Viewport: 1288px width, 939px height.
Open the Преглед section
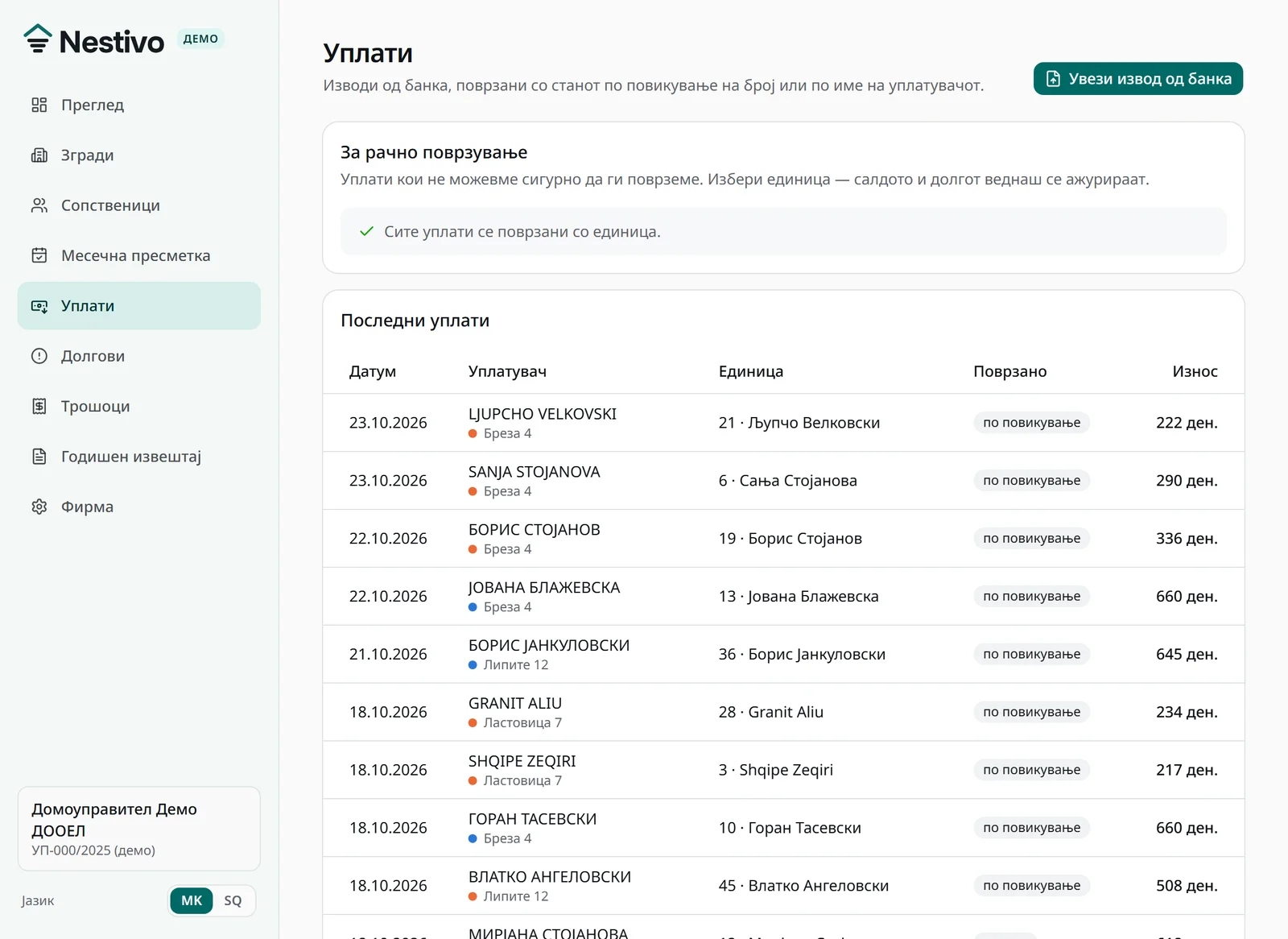click(139, 105)
